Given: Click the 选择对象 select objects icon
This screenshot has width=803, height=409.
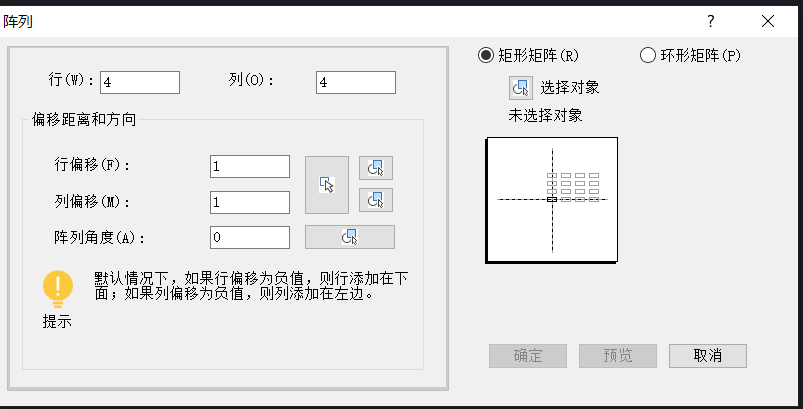Looking at the screenshot, I should click(x=520, y=87).
